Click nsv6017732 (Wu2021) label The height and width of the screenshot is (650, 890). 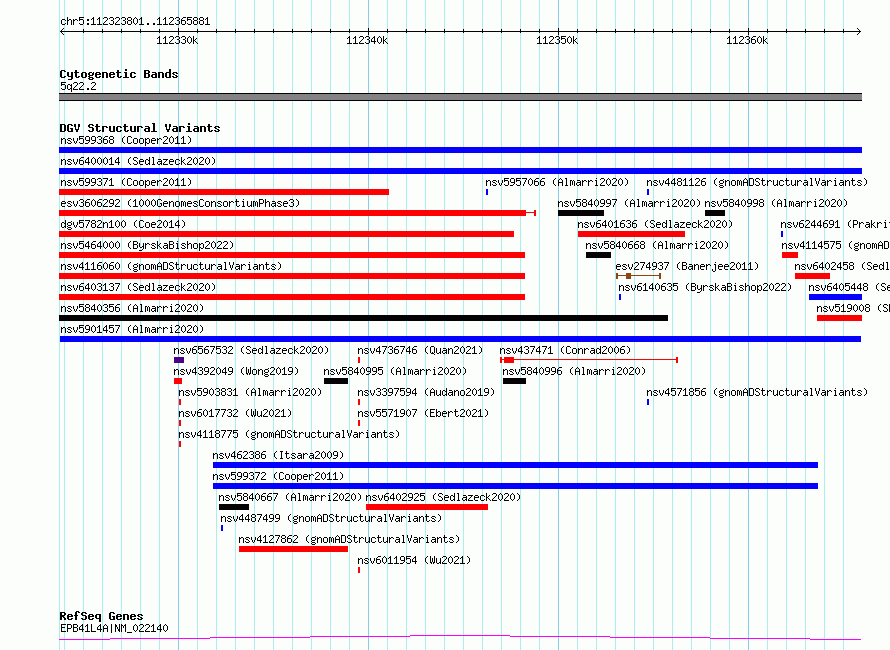pos(235,413)
